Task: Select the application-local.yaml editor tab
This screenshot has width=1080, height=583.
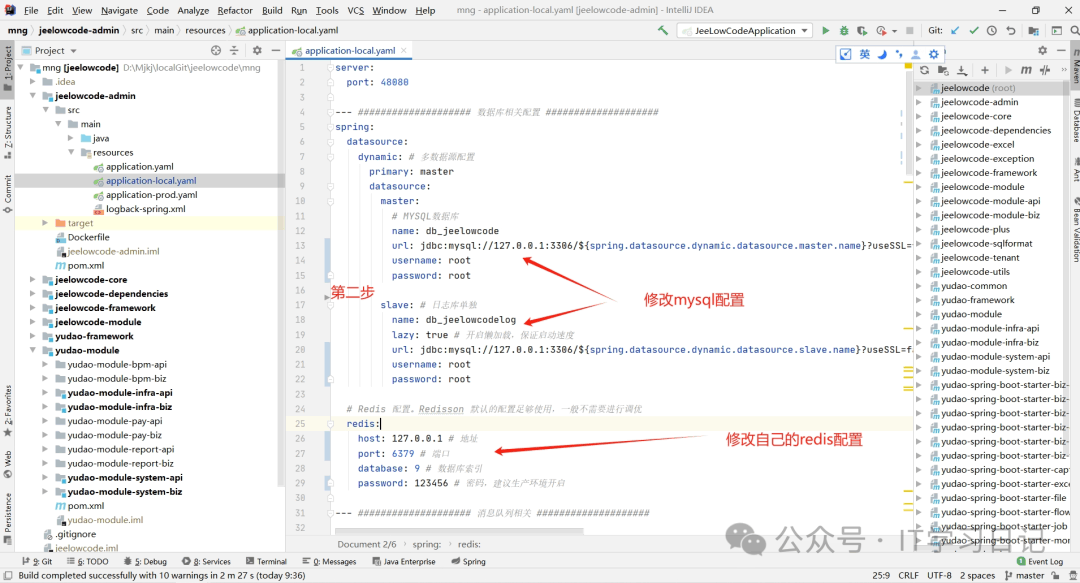Action: 350,50
